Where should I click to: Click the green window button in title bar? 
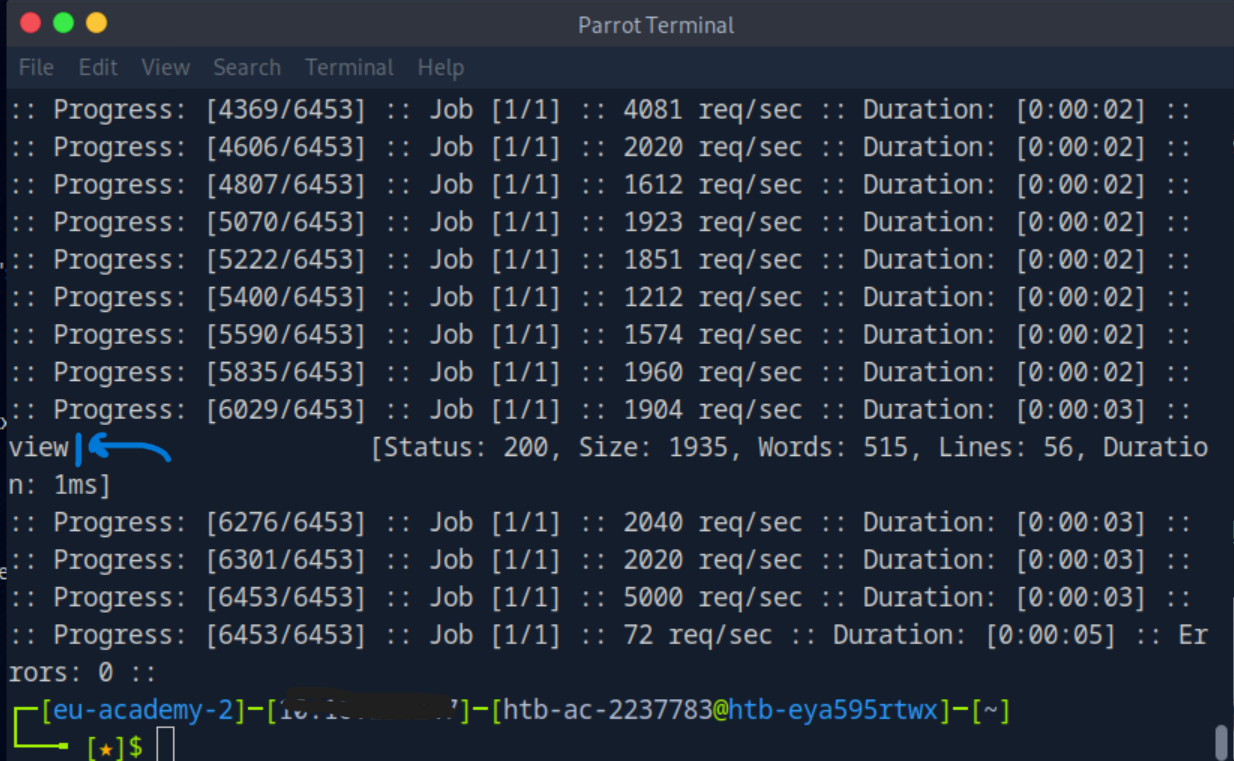(x=63, y=23)
